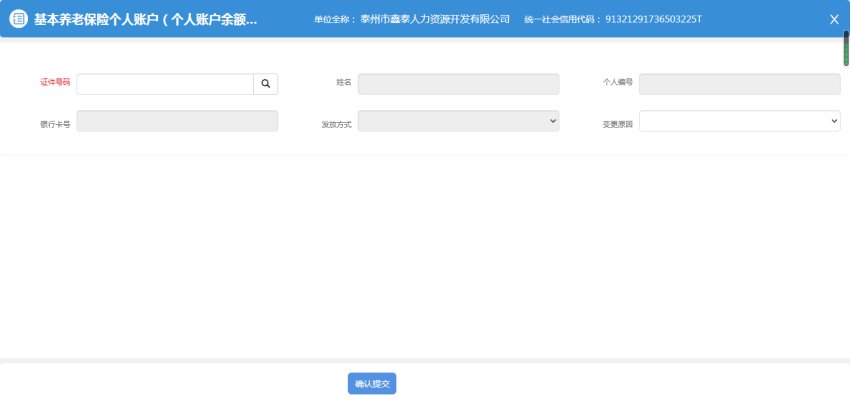Image resolution: width=851 pixels, height=405 pixels.
Task: Click the 基本养老保险个人账户 dialog title
Action: 146,19
